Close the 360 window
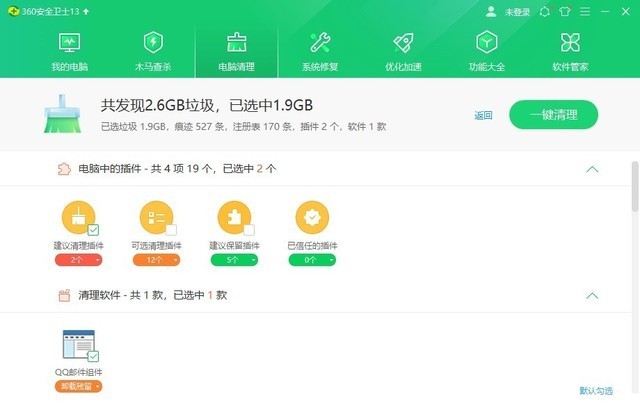640x403 pixels. (x=625, y=11)
